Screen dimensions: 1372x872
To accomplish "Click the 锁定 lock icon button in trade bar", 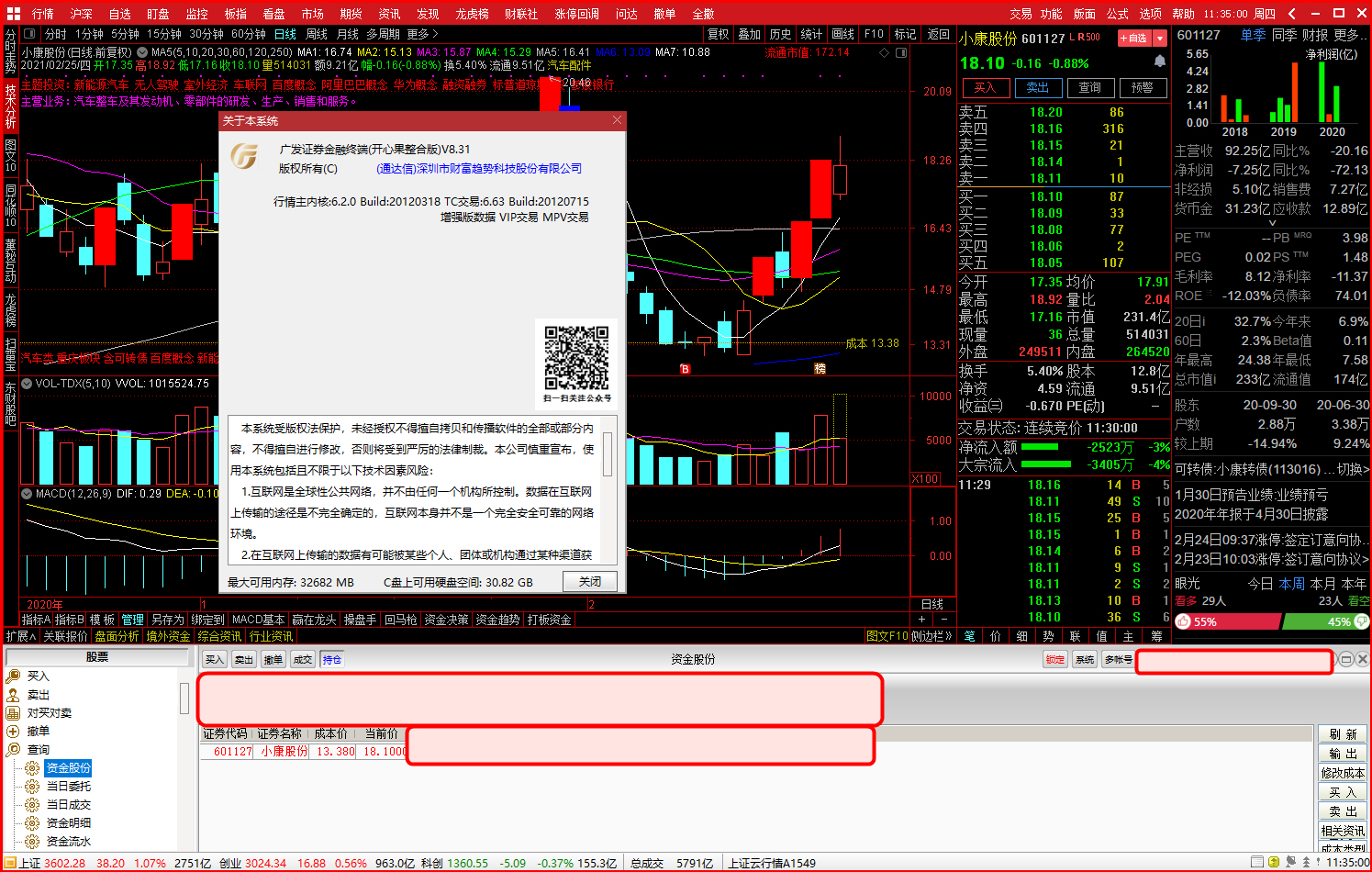I will [x=1055, y=660].
